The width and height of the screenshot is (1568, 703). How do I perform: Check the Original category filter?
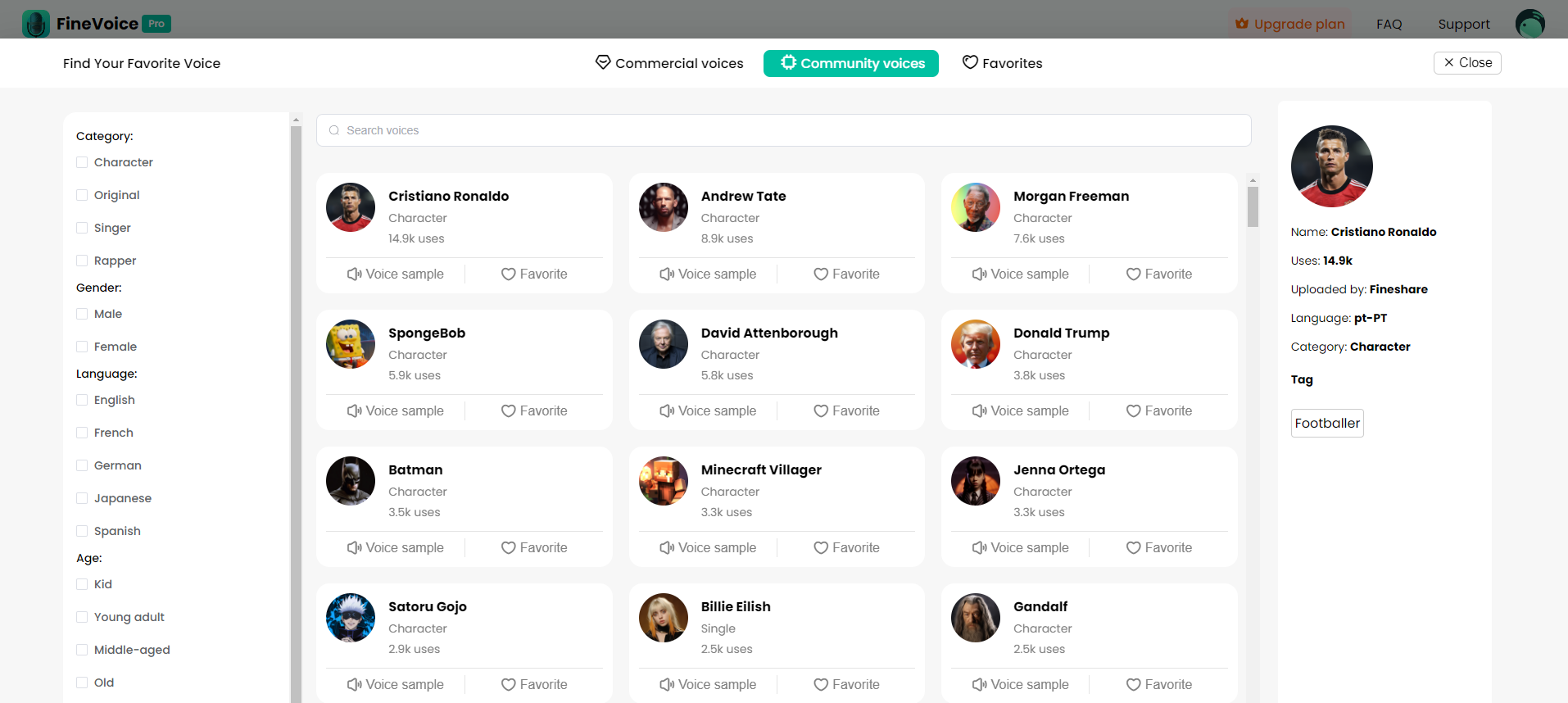[82, 195]
